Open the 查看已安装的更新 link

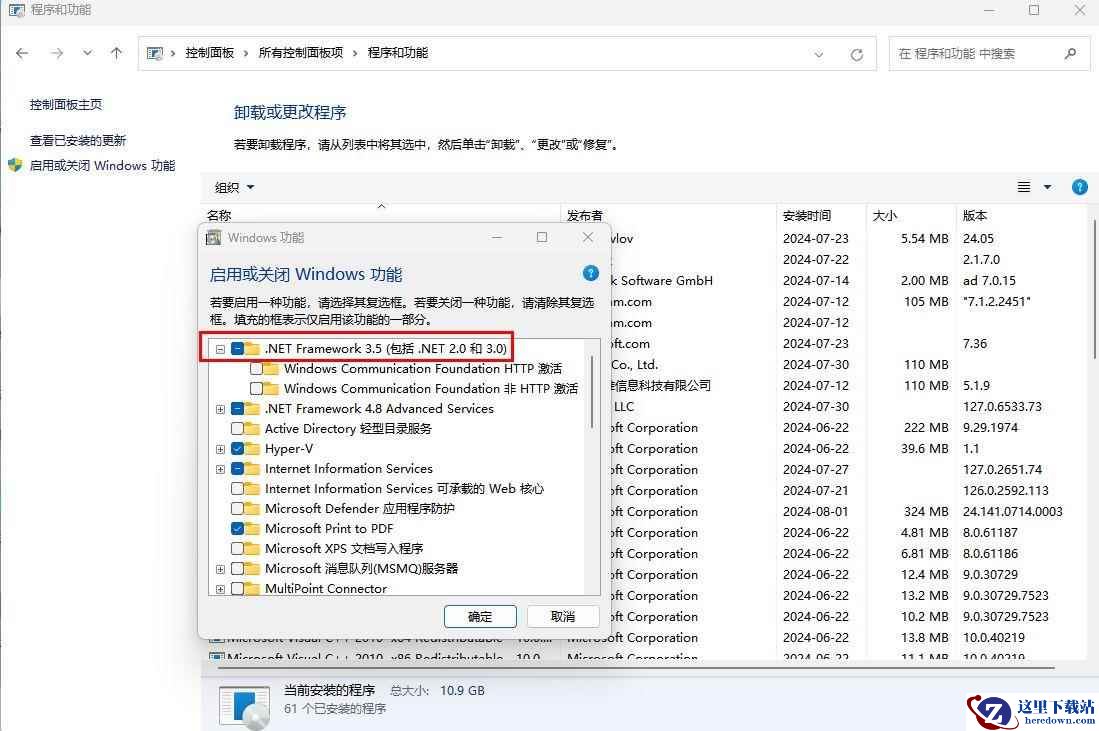point(78,141)
